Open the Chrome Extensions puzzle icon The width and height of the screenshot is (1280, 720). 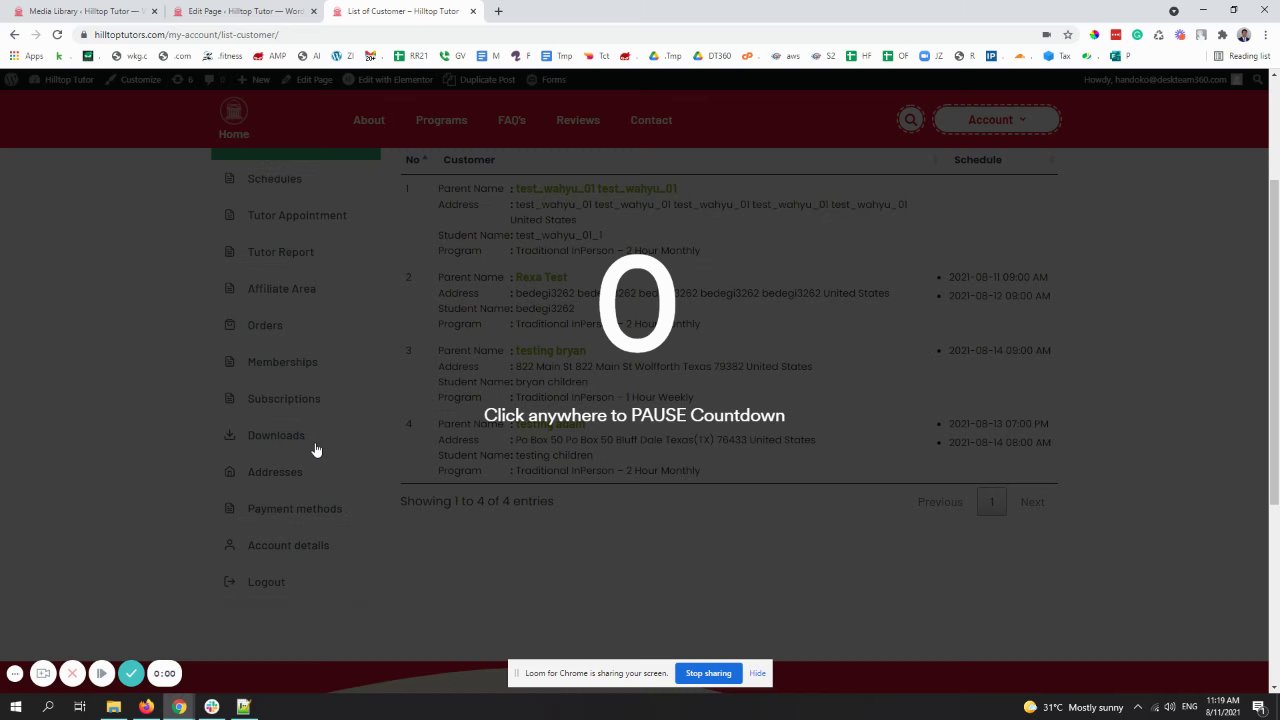1222,34
